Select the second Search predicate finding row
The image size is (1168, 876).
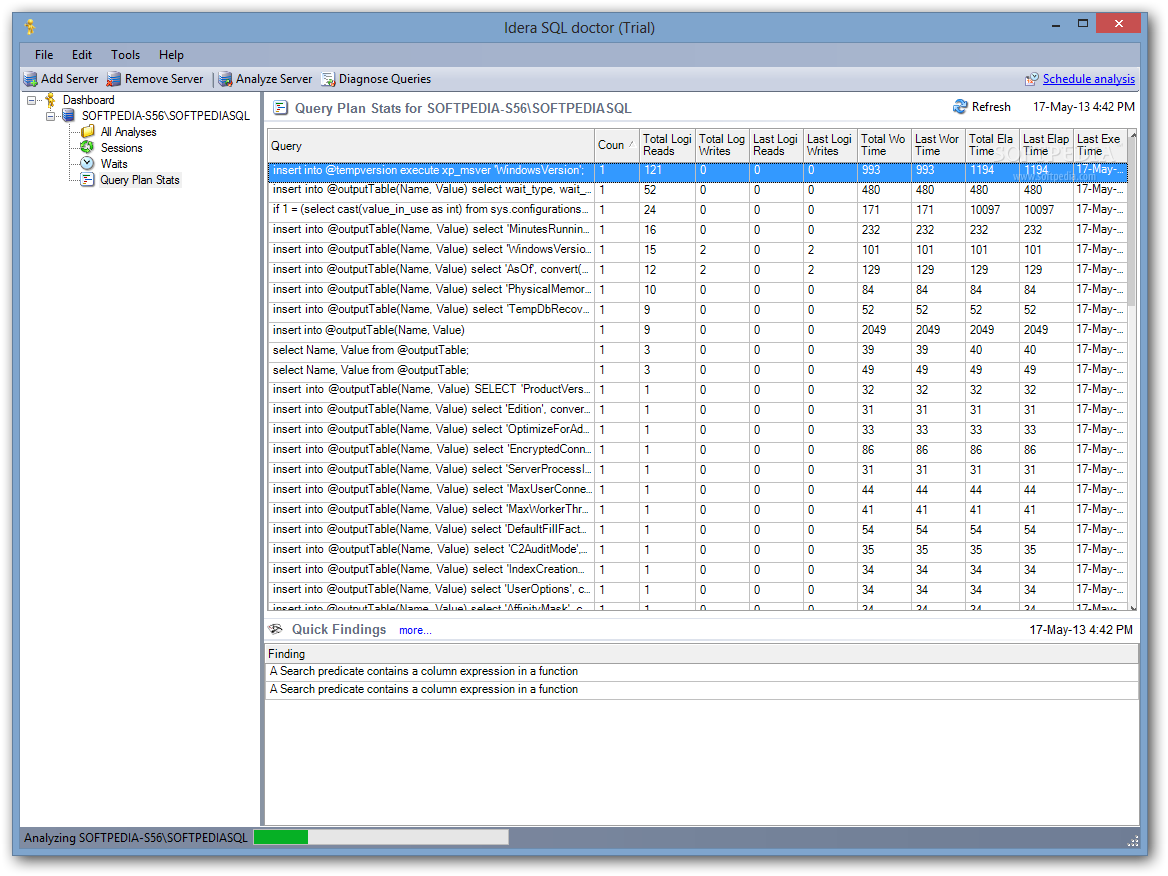702,690
